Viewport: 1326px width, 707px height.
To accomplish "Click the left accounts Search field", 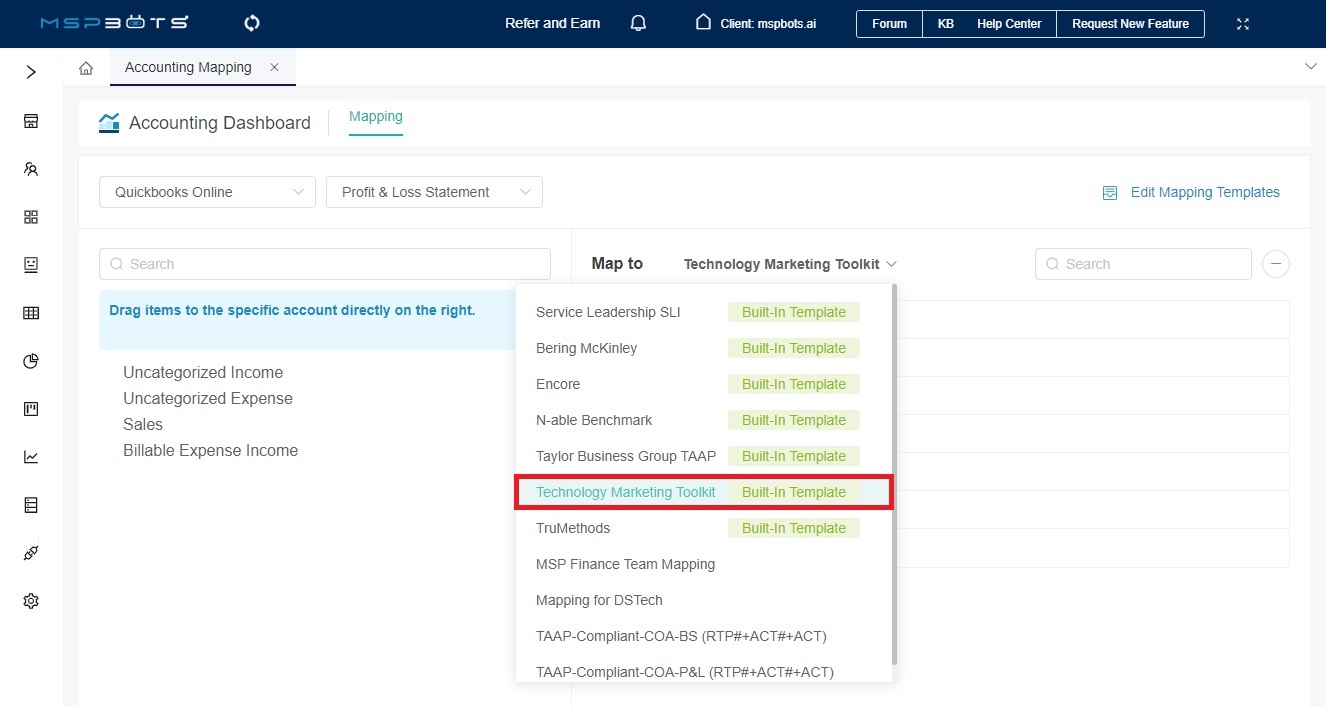I will point(325,264).
